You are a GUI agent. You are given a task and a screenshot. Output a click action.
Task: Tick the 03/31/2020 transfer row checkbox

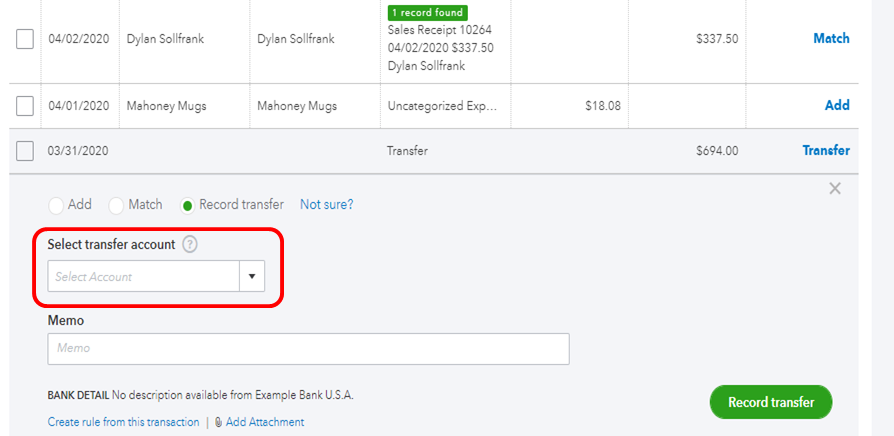[25, 151]
